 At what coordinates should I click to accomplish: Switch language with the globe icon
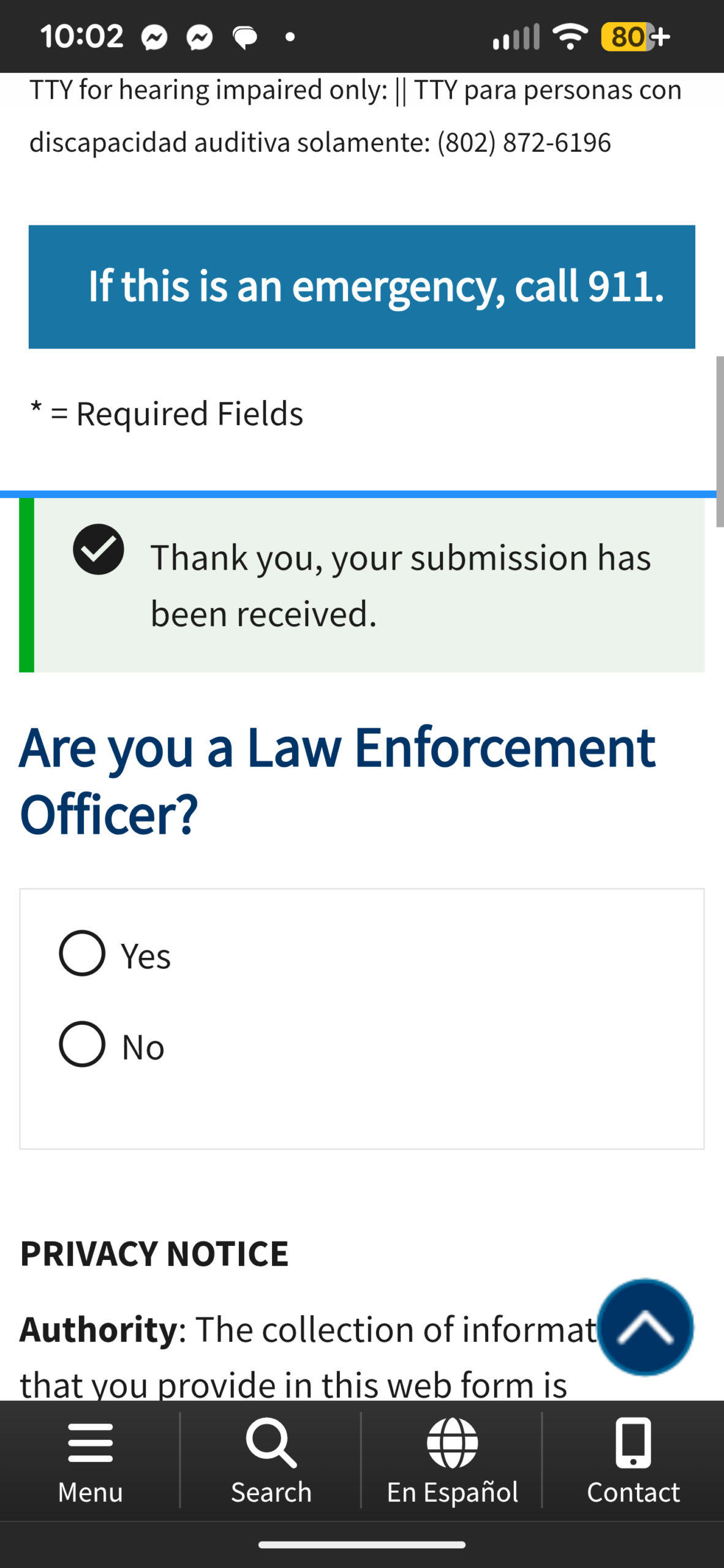coord(452,1442)
